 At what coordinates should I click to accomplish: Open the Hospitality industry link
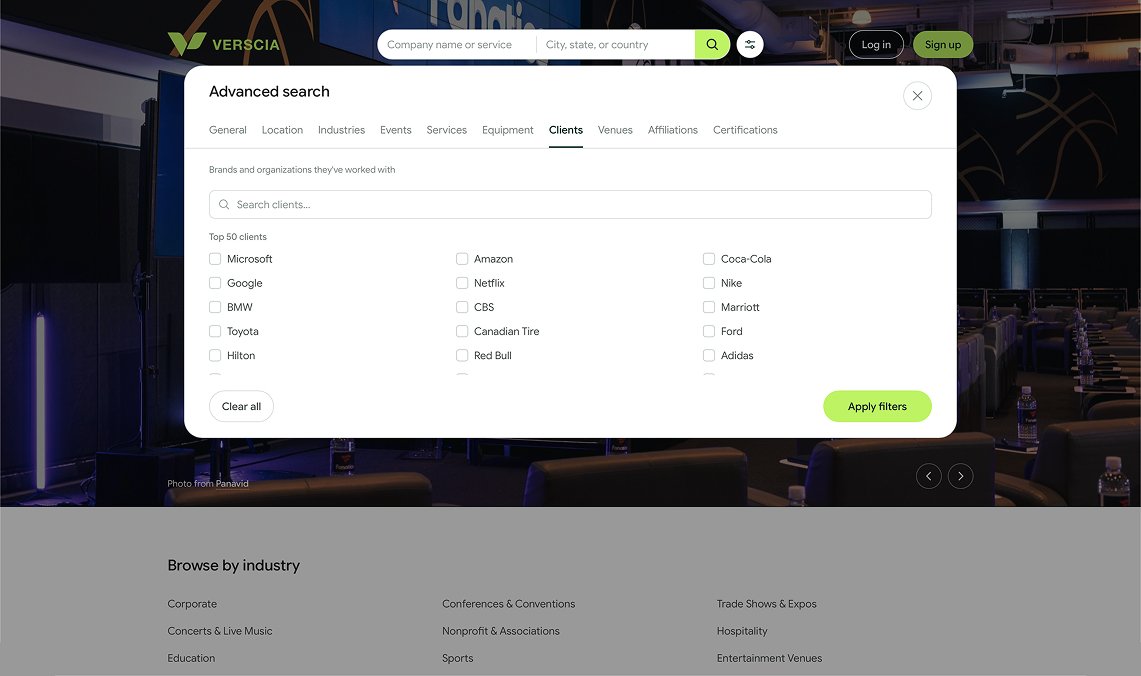[x=742, y=631]
